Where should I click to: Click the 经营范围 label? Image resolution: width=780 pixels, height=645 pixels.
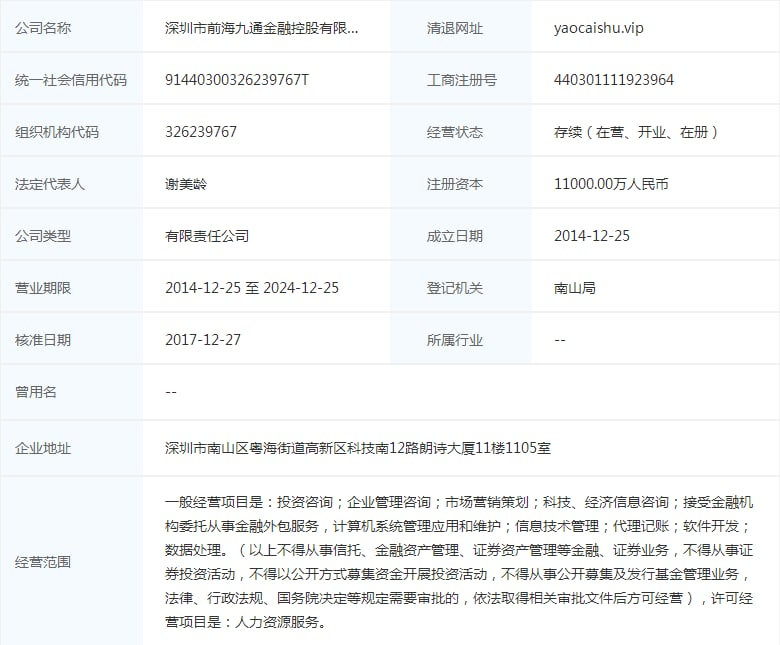pos(43,562)
